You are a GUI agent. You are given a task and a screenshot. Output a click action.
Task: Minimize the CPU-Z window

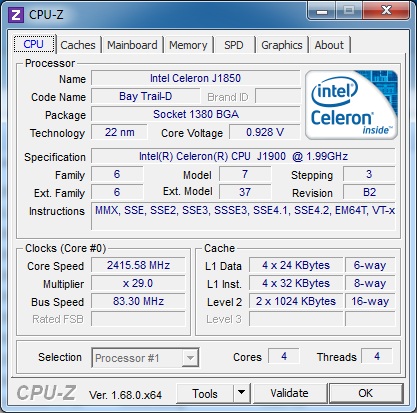321,11
